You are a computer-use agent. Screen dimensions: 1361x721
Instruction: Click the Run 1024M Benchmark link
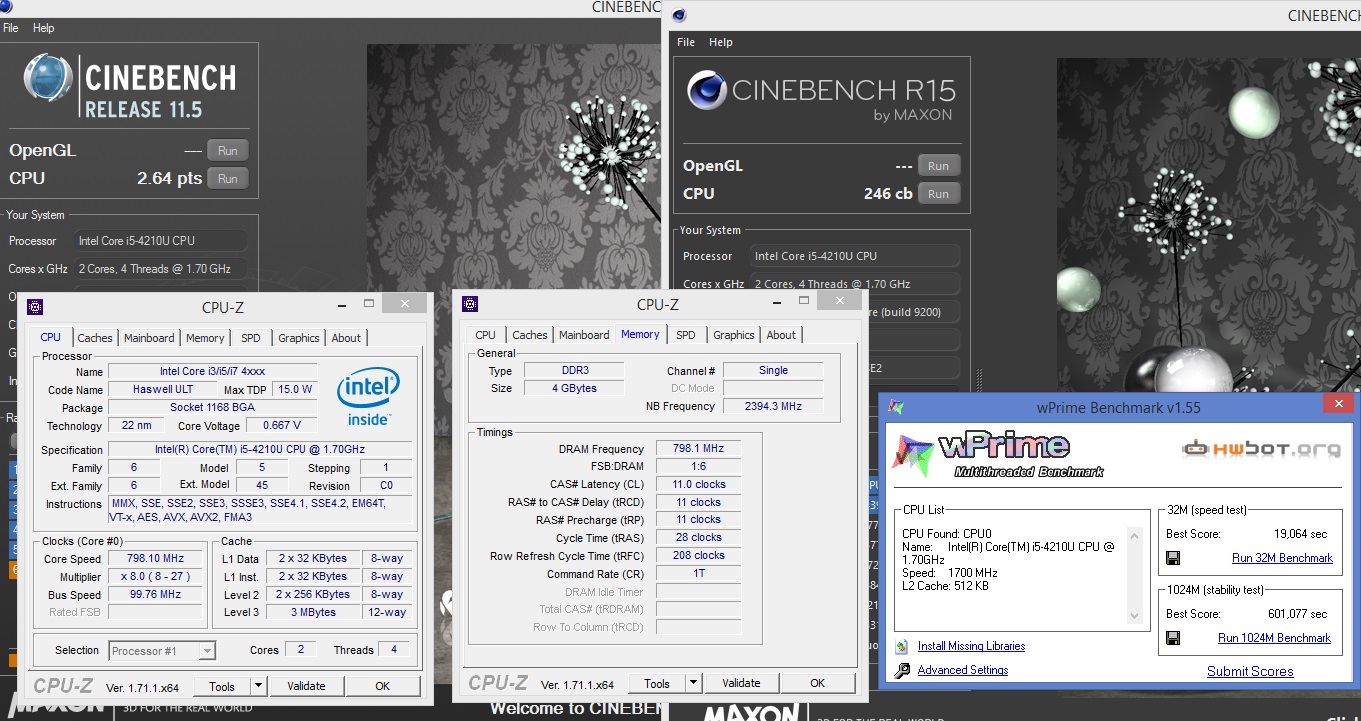[1274, 638]
